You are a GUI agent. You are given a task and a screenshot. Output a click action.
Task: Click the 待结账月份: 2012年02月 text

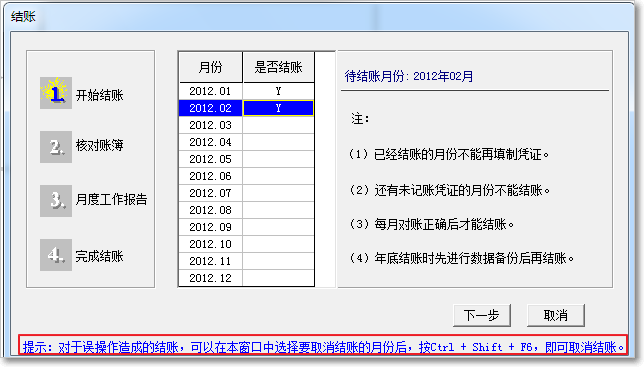[409, 76]
